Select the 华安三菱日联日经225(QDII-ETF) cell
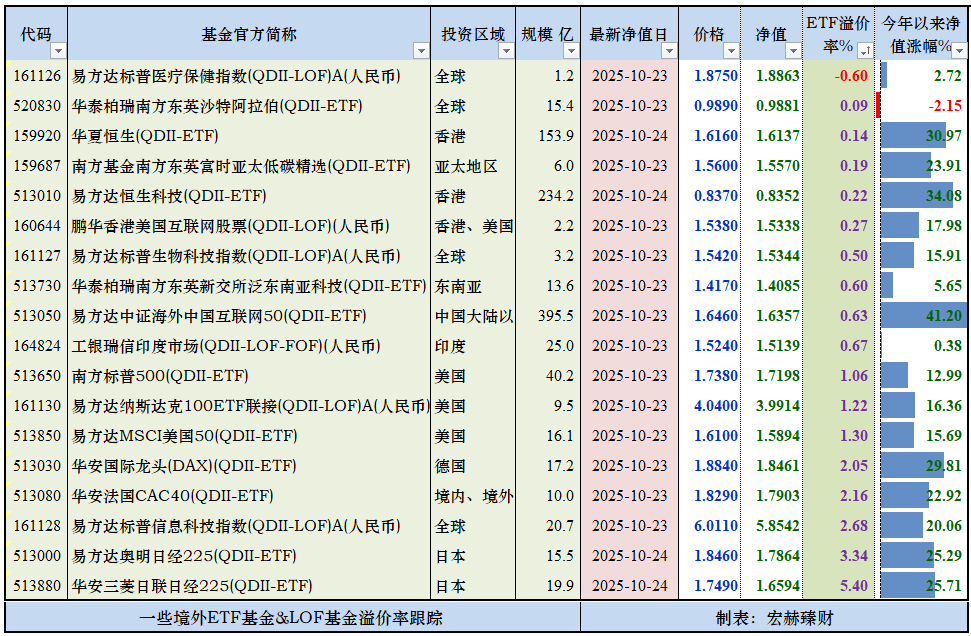 tap(249, 585)
